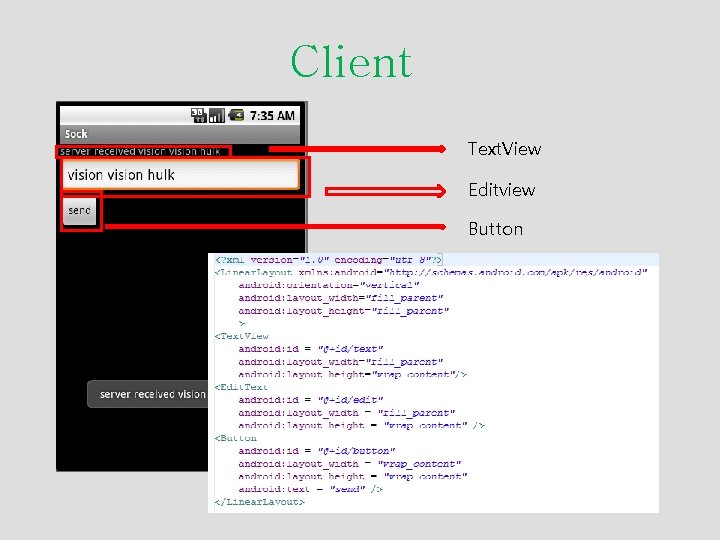Click the 'Client' slide heading

(351, 62)
